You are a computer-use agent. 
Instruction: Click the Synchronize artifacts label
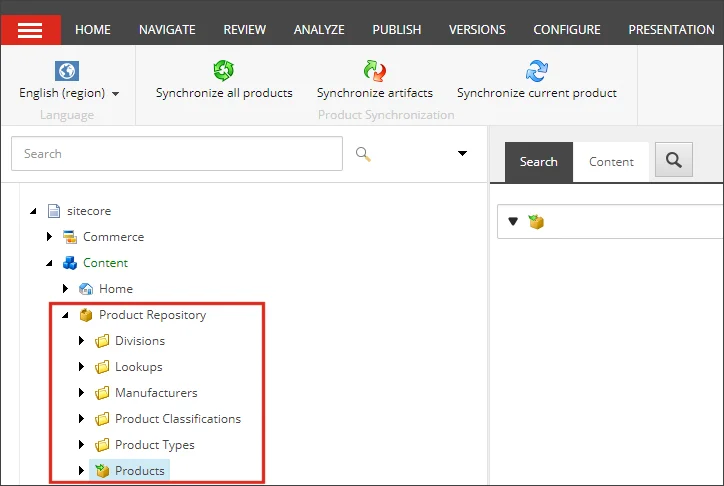[x=374, y=93]
